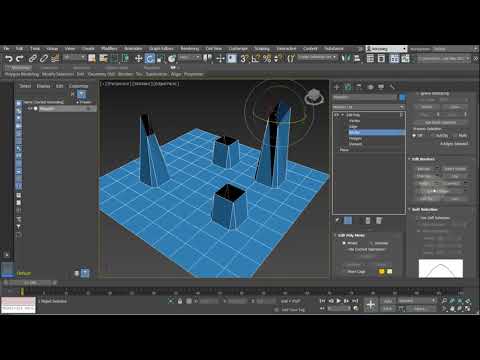Toggle the Scene Explorer icon
480x360 pixels.
click(x=370, y=59)
